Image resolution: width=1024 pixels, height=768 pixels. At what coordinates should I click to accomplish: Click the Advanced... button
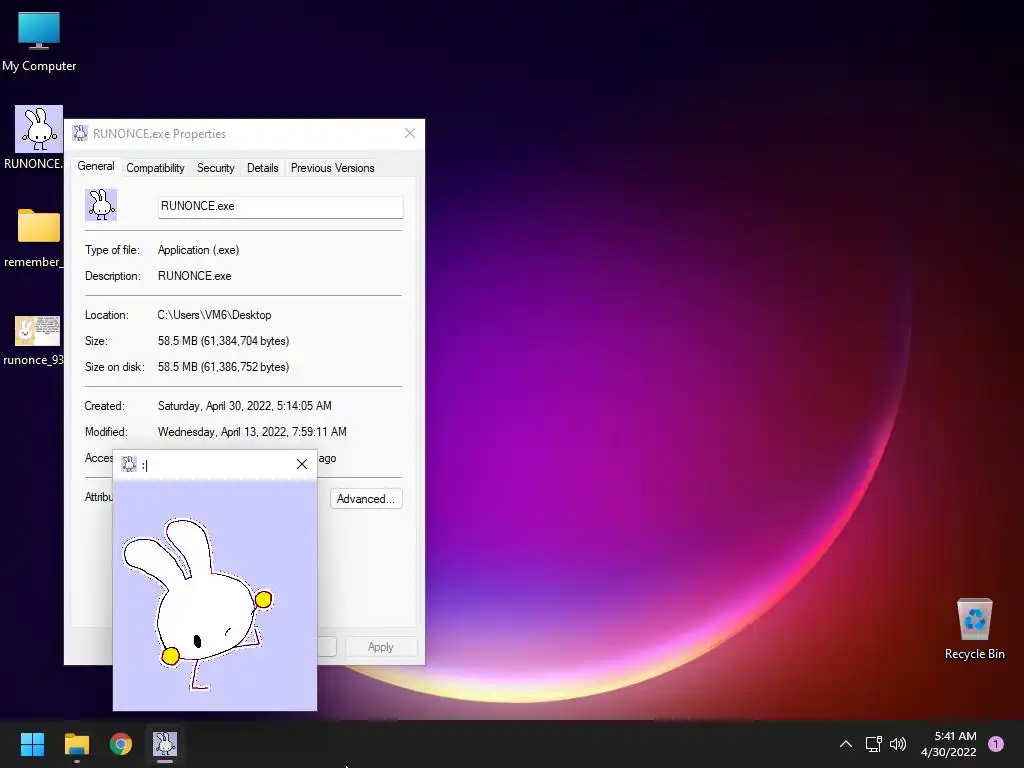pos(366,499)
